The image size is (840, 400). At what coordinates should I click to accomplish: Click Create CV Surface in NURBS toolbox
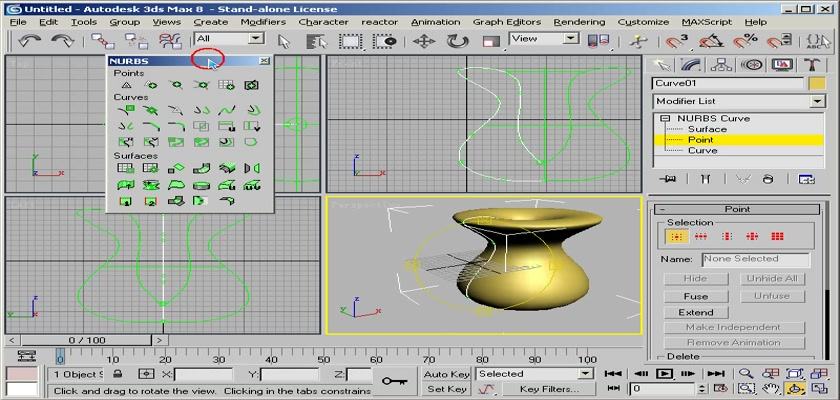(x=126, y=168)
